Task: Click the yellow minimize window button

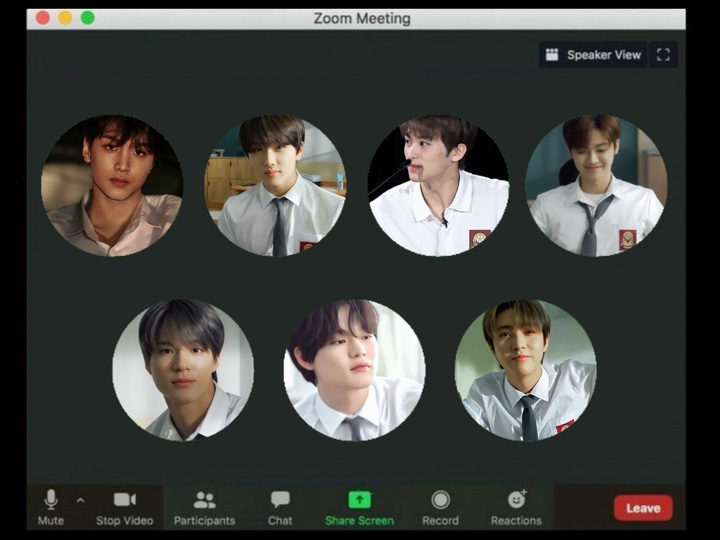Action: (65, 18)
